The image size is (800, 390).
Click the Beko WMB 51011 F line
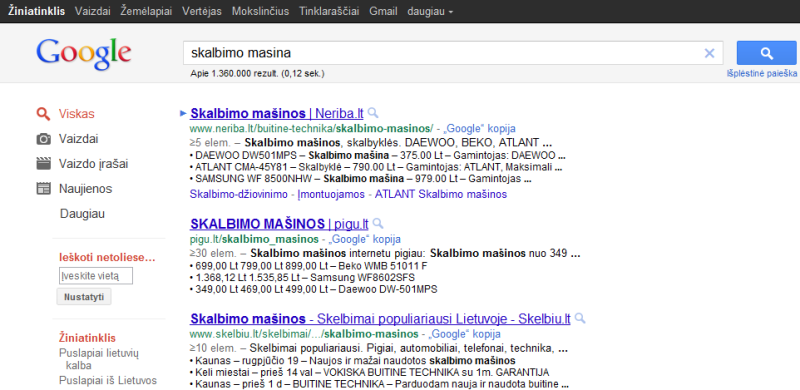[308, 266]
